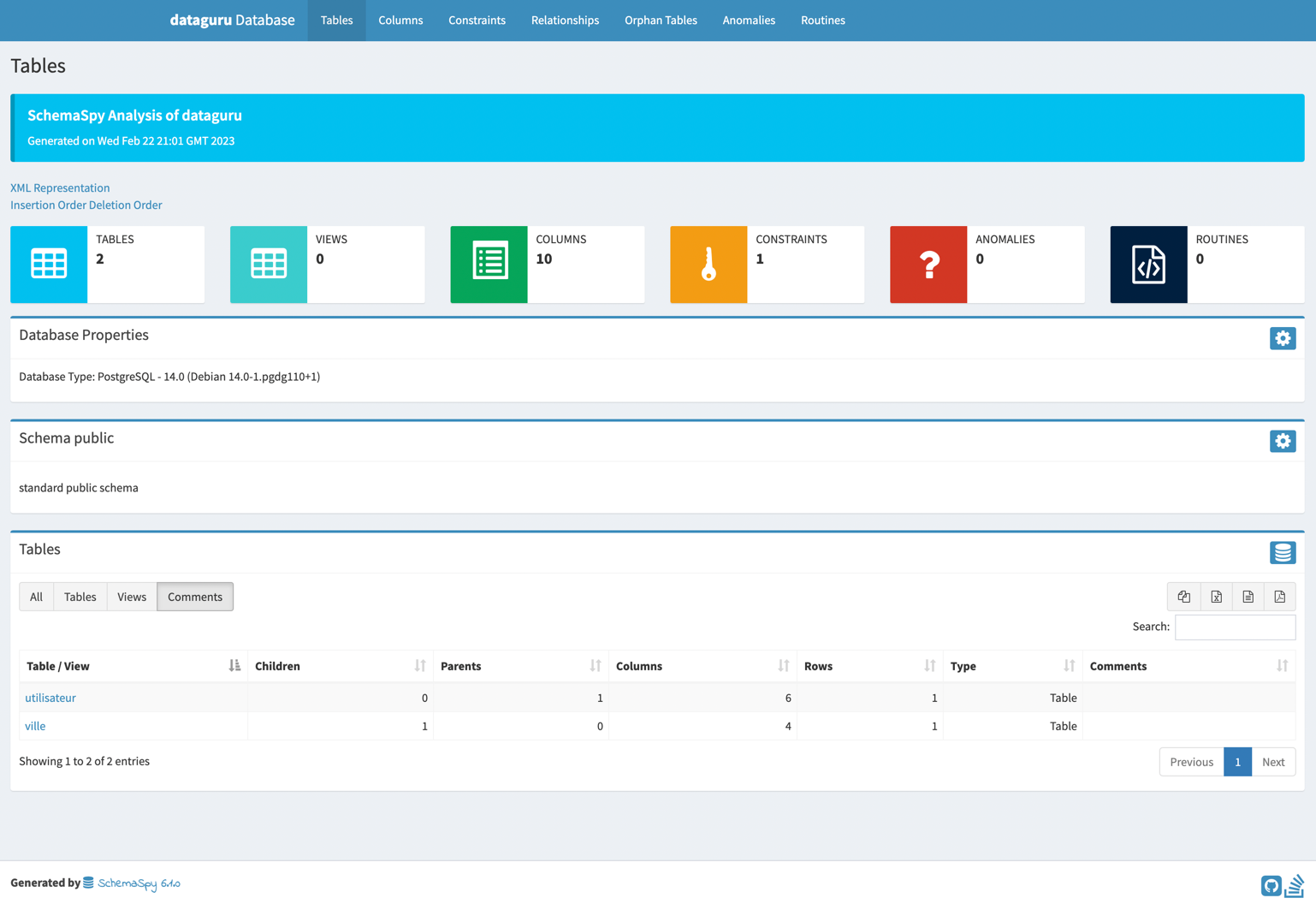The height and width of the screenshot is (904, 1316).
Task: Filter the list to Views only
Action: pos(132,597)
